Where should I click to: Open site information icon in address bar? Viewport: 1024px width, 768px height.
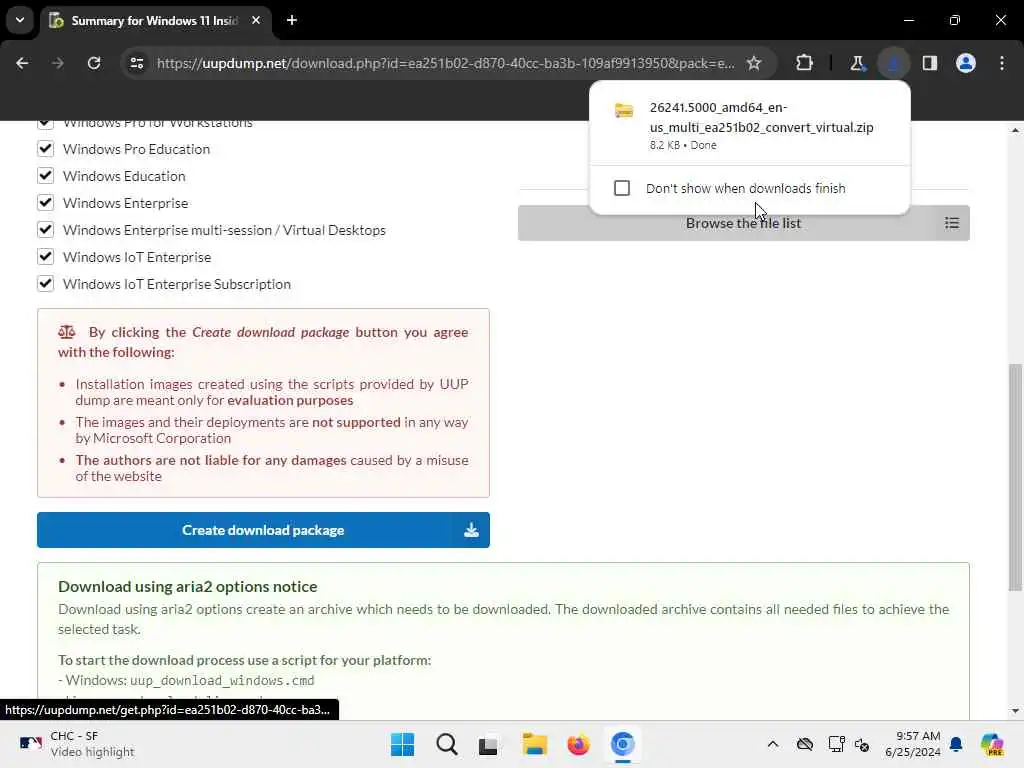coord(136,63)
